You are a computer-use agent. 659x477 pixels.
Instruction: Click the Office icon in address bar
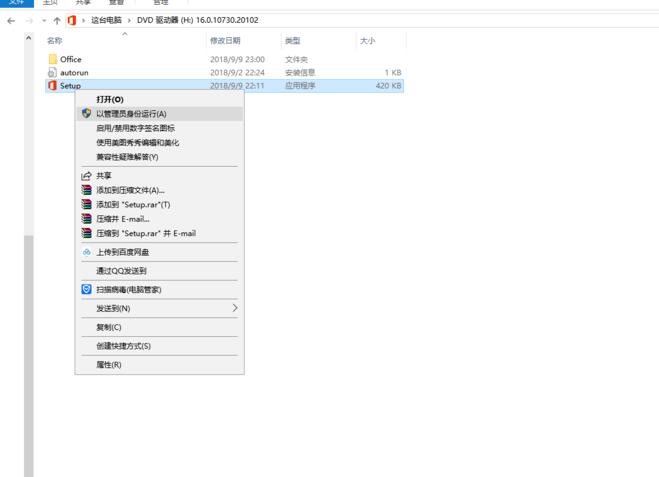tap(72, 20)
